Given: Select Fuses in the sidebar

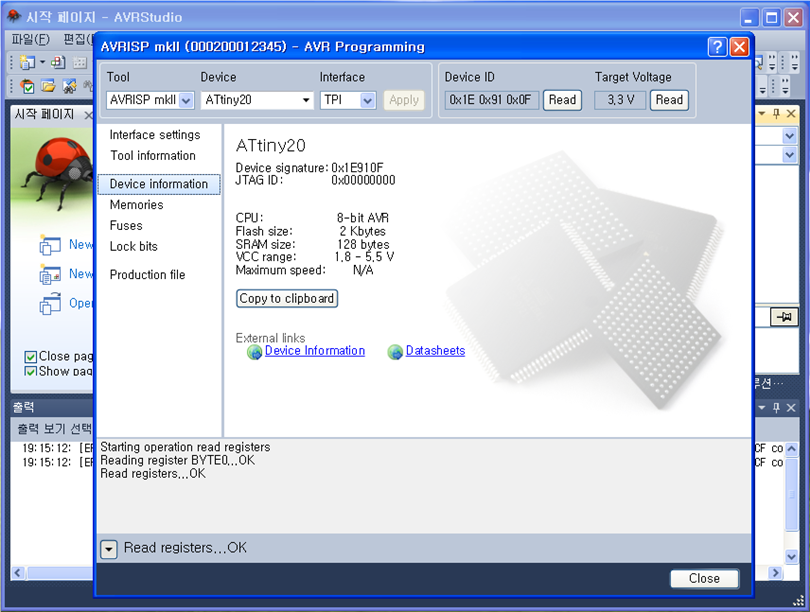Looking at the screenshot, I should click(126, 226).
